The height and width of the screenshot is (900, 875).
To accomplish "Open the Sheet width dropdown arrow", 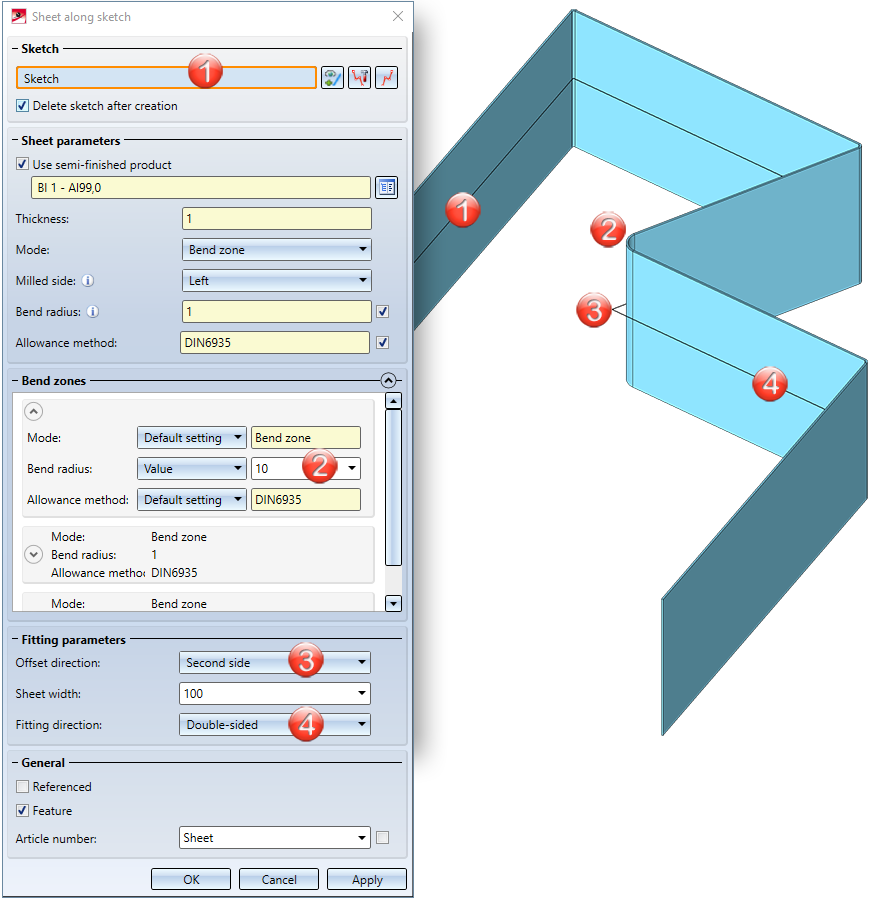I will click(362, 693).
